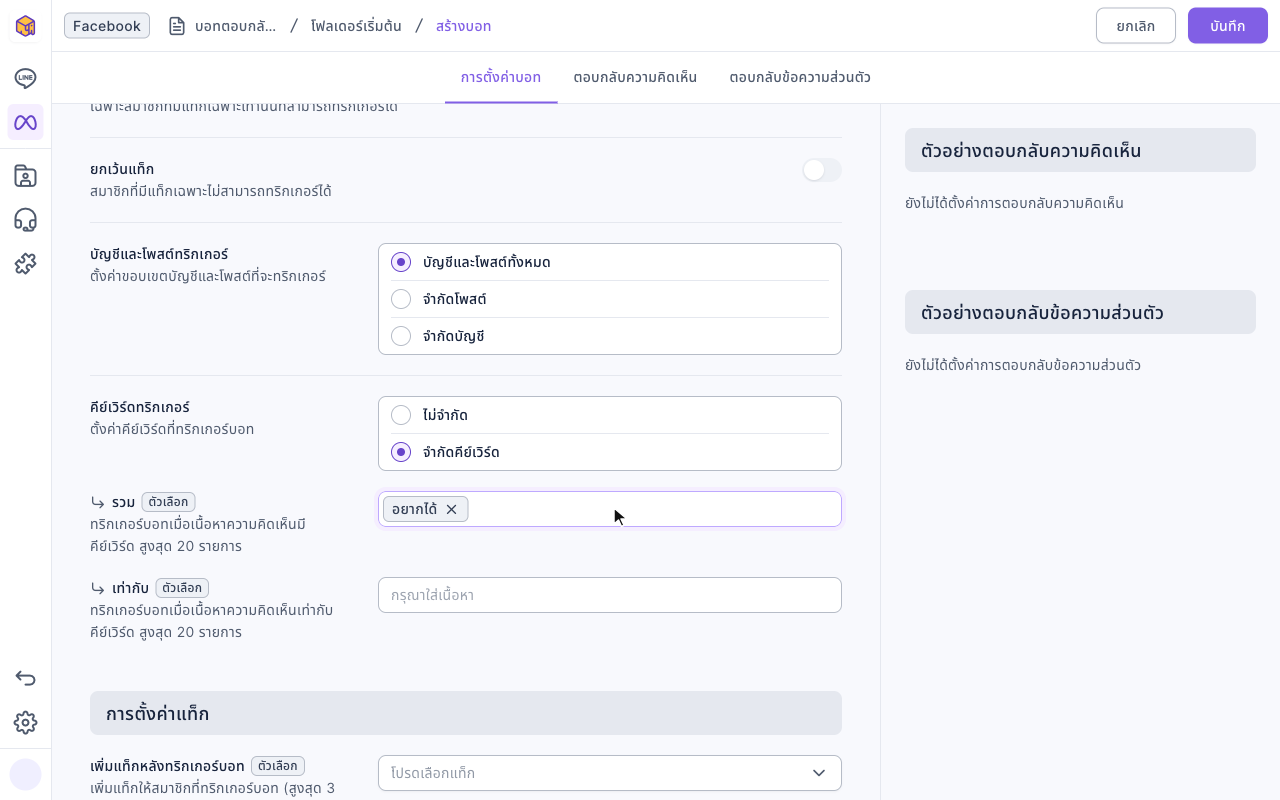Open ตอบกลับความคิดเห็น tab
Screen dimensions: 1280x800
pyautogui.click(x=635, y=77)
